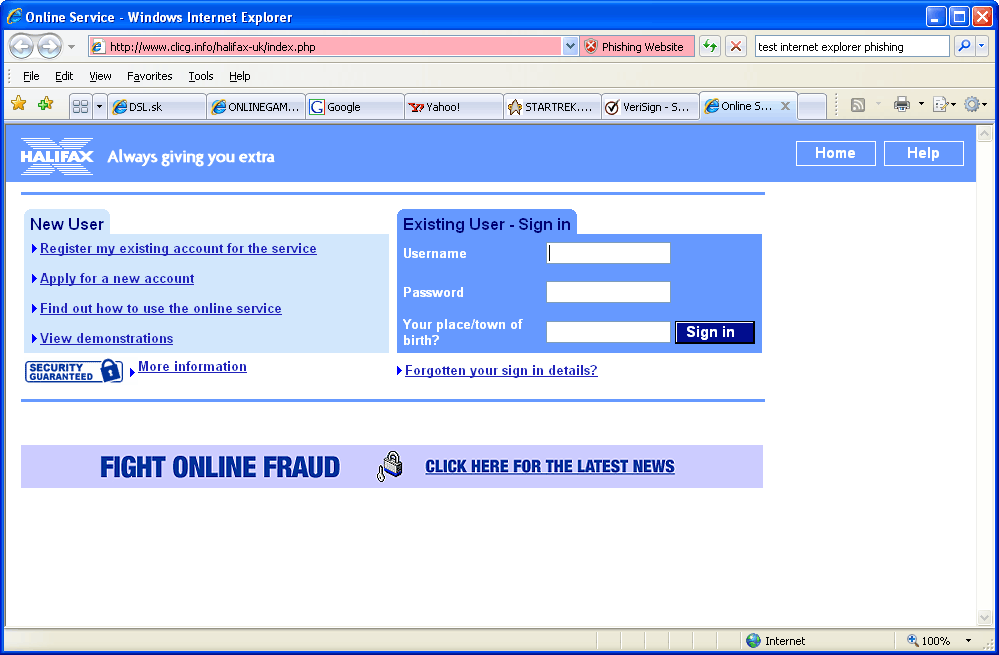Refresh the page with green arrows icon
The width and height of the screenshot is (999, 655).
(710, 47)
